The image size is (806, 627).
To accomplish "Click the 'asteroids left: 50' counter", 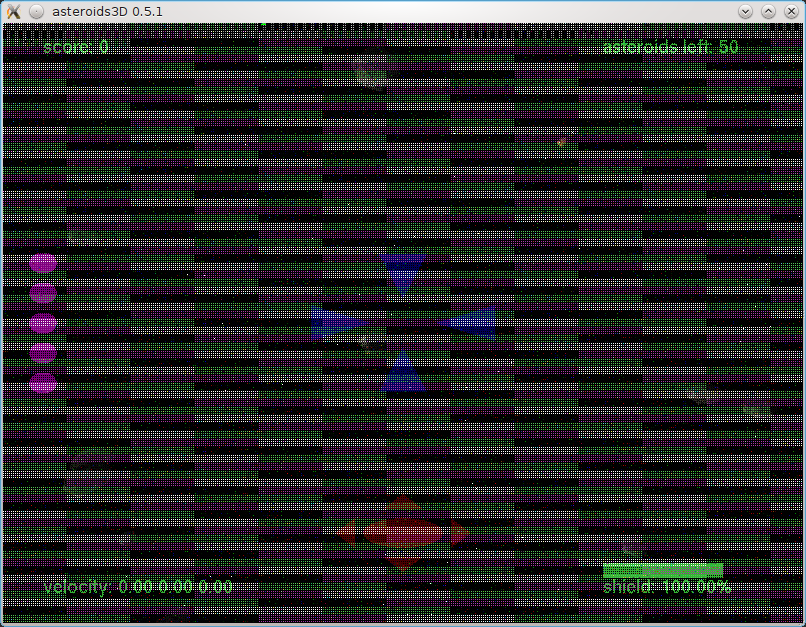I will [x=670, y=47].
